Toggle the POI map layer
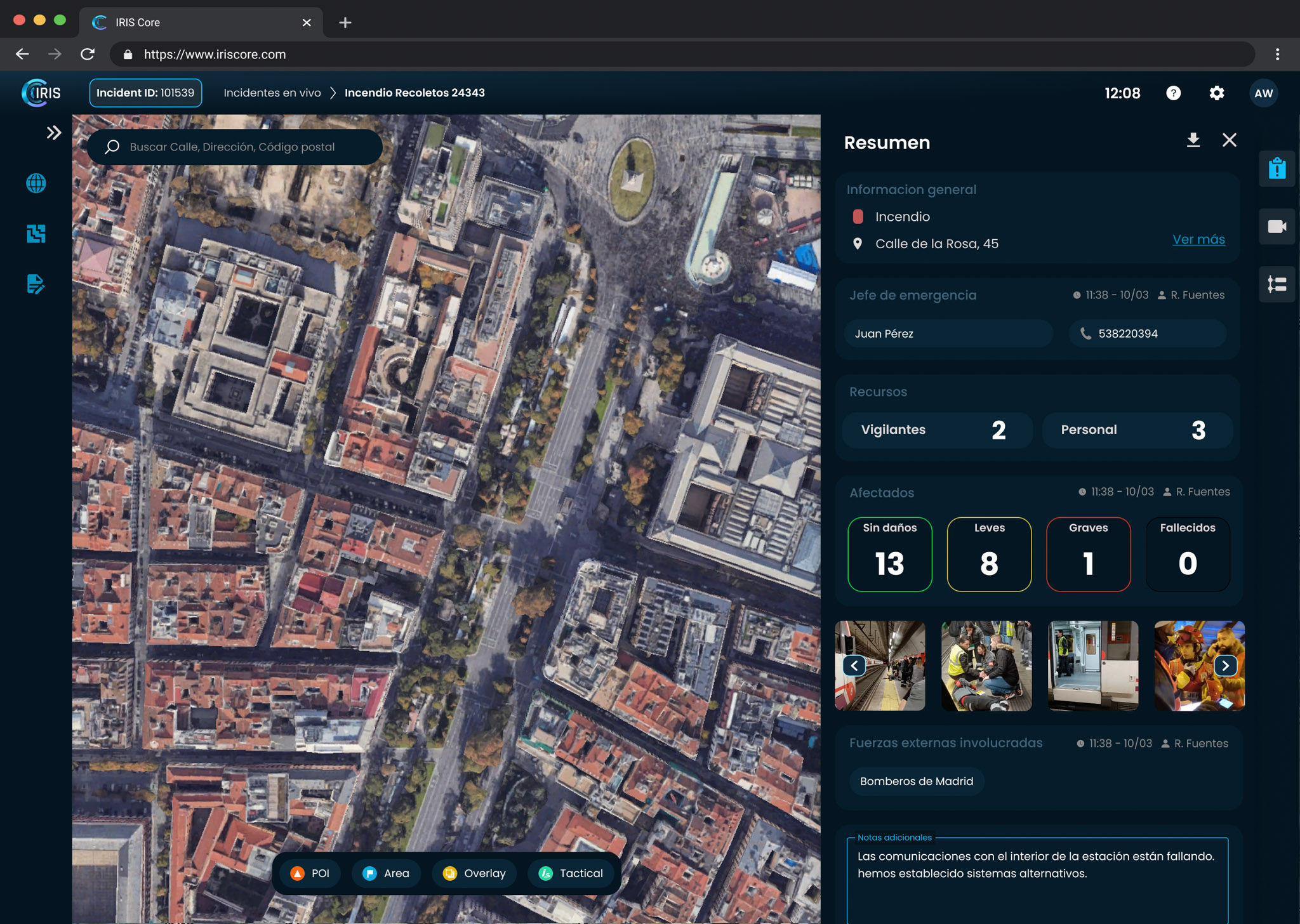 coord(310,873)
